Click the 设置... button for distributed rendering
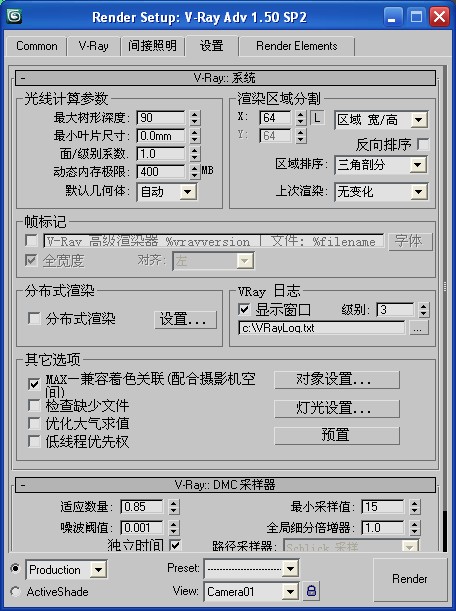456x611 pixels. tap(186, 320)
